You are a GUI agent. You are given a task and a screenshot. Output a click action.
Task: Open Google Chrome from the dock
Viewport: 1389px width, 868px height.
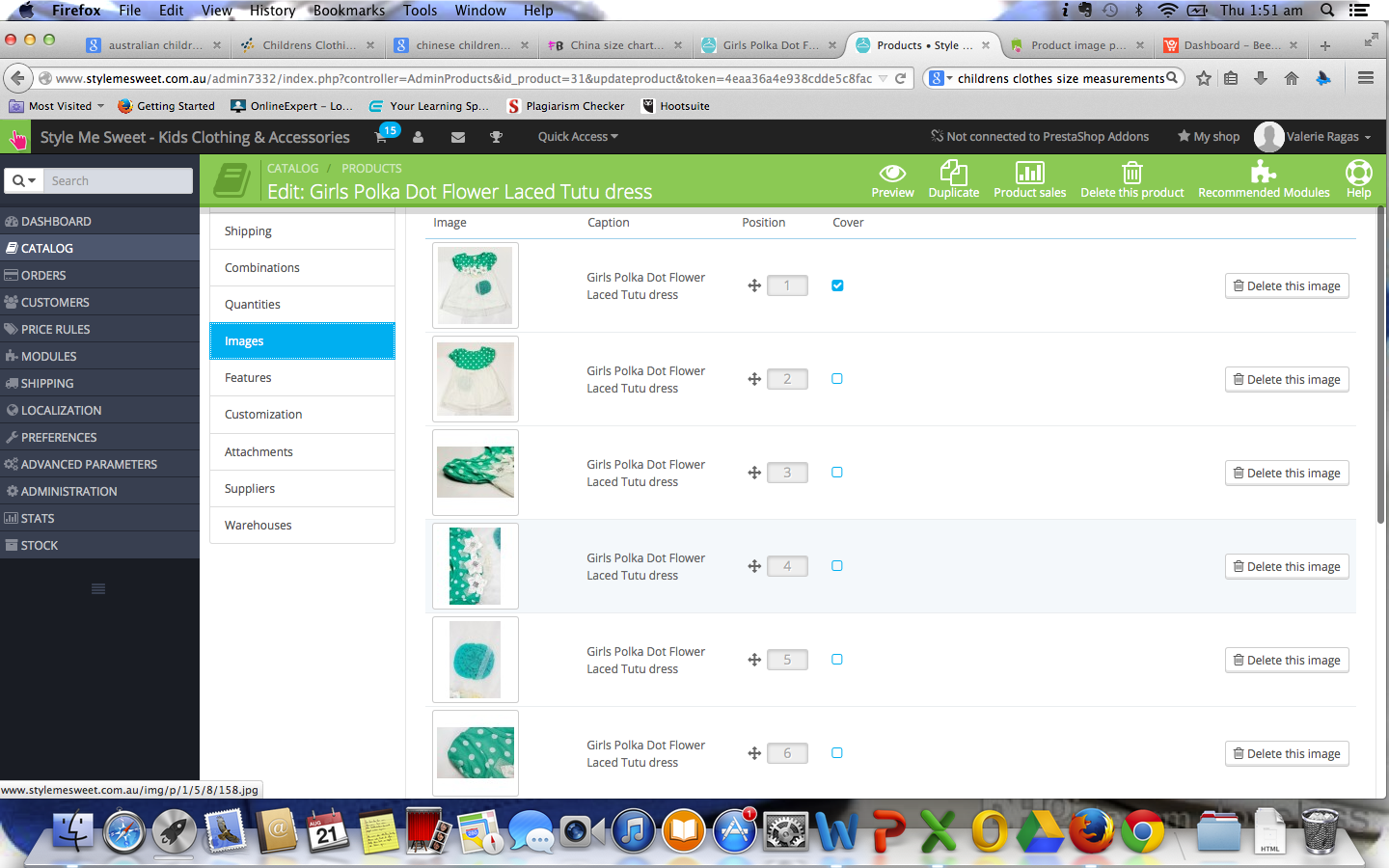(1142, 831)
